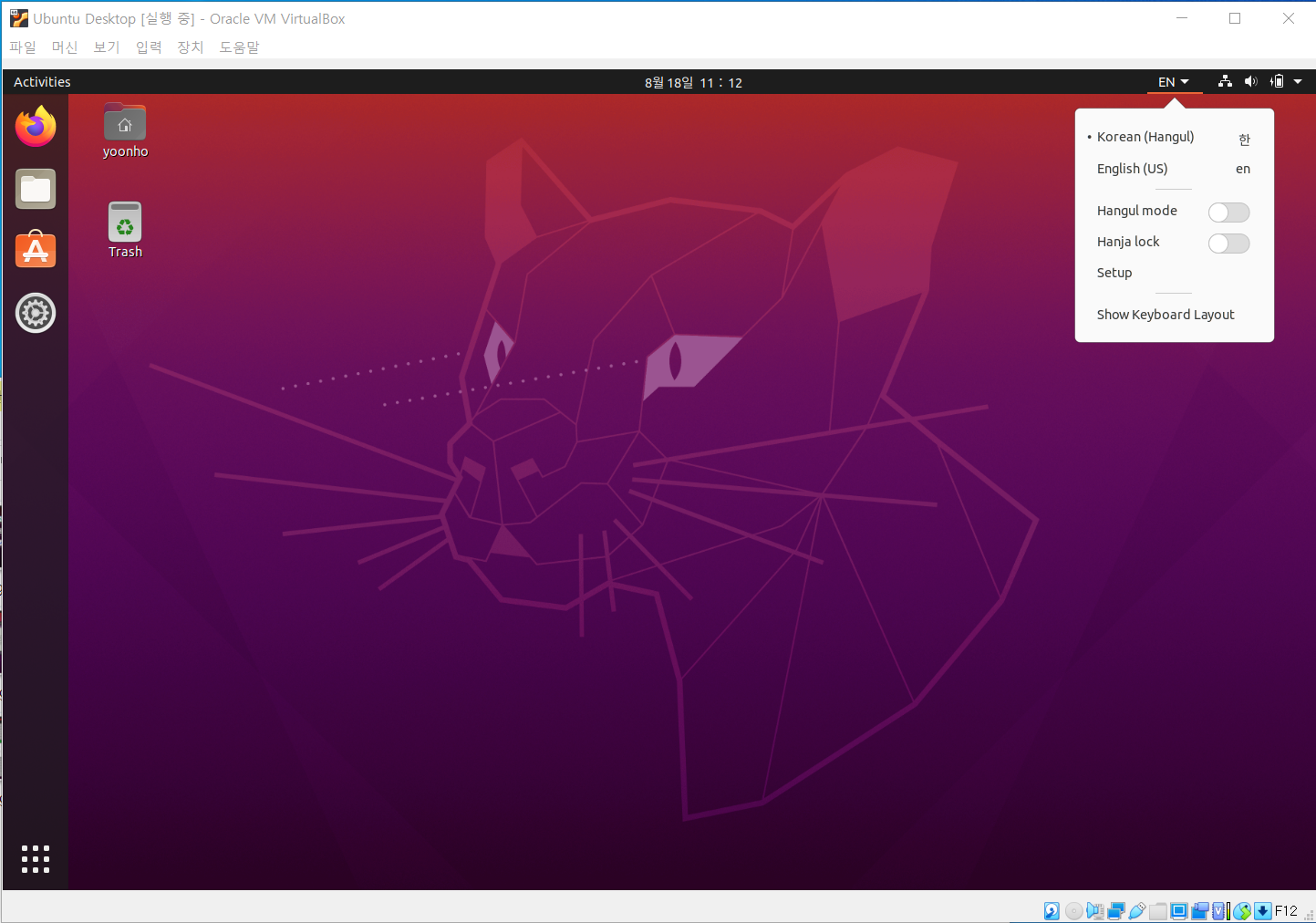Show Applications grid at dock bottom
The image size is (1316, 923).
tap(36, 859)
